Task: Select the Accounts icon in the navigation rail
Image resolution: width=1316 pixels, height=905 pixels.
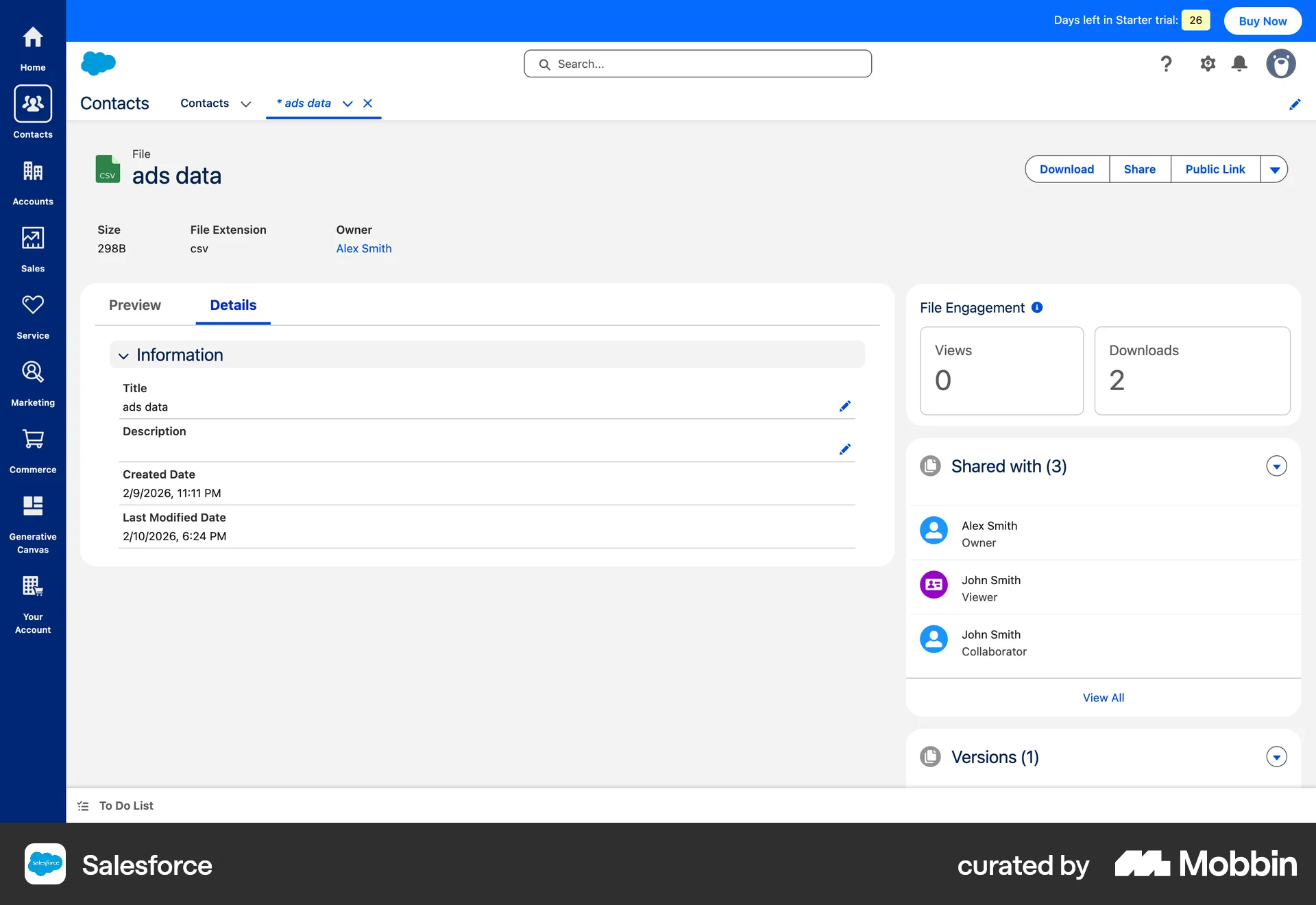Action: coord(32,171)
